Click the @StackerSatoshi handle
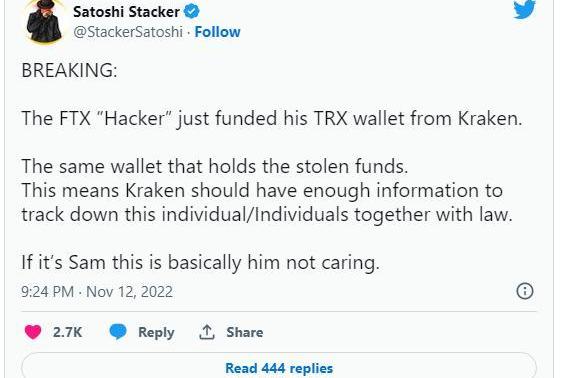 point(128,32)
